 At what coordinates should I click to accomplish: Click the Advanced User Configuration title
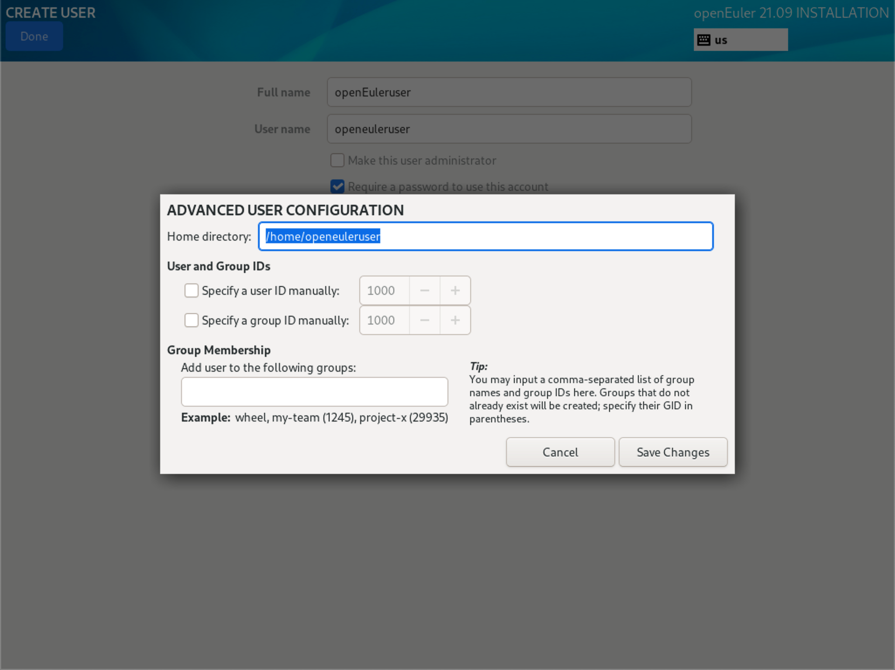click(285, 210)
